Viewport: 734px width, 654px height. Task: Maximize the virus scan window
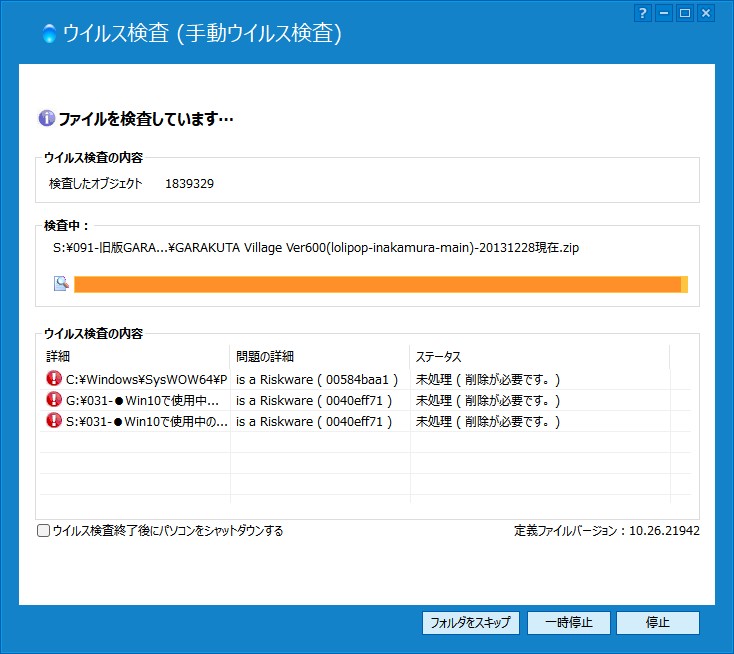tap(685, 13)
